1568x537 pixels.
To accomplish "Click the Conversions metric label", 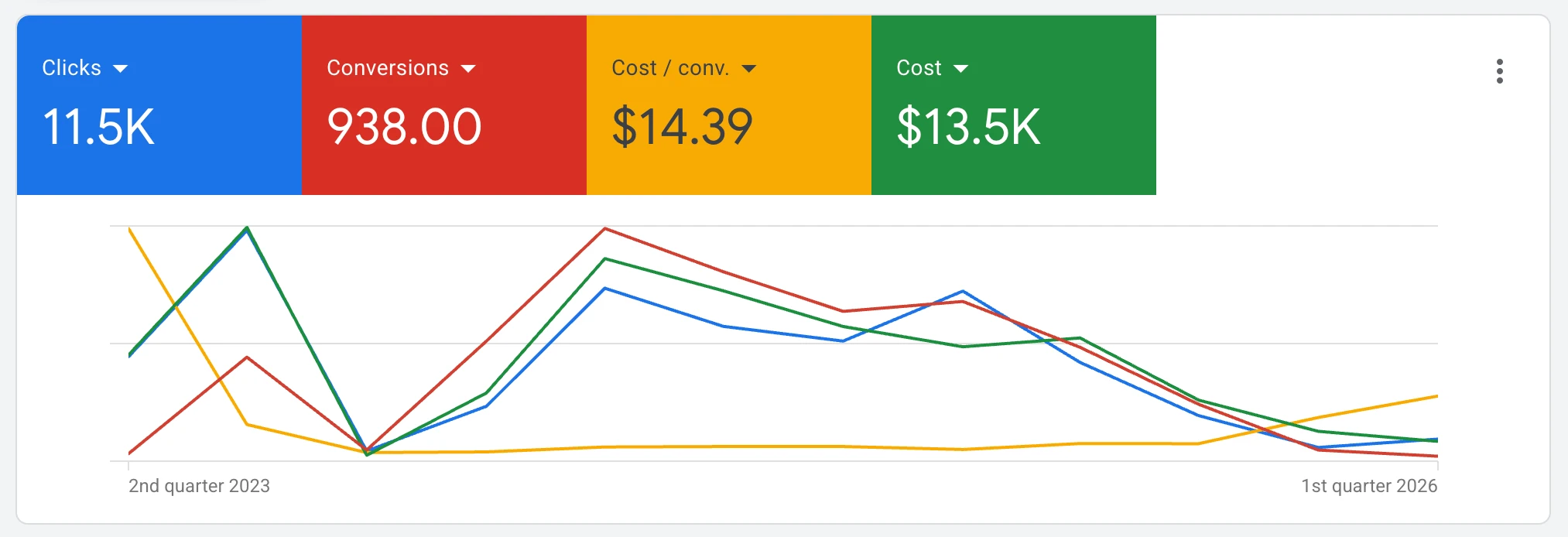I will click(x=387, y=68).
